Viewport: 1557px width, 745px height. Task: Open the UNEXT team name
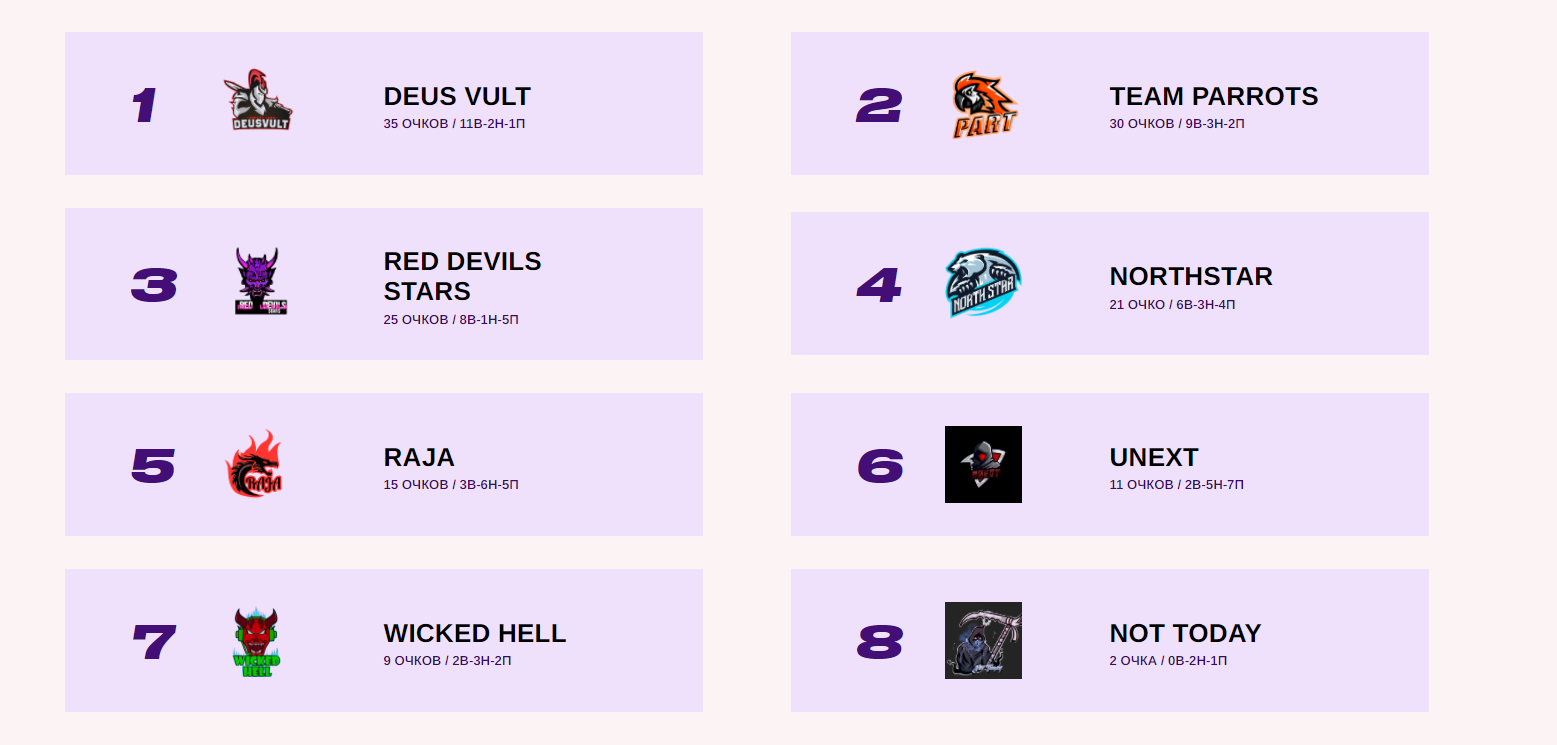(x=1153, y=457)
